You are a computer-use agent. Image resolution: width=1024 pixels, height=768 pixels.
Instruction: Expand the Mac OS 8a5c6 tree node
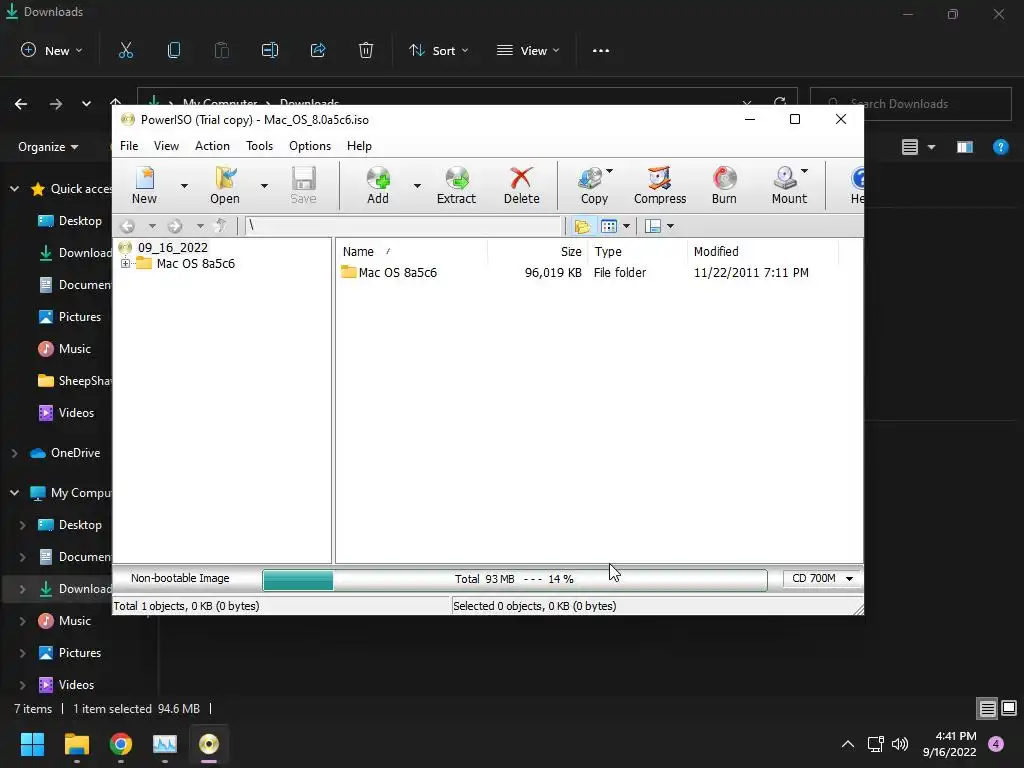pyautogui.click(x=125, y=264)
